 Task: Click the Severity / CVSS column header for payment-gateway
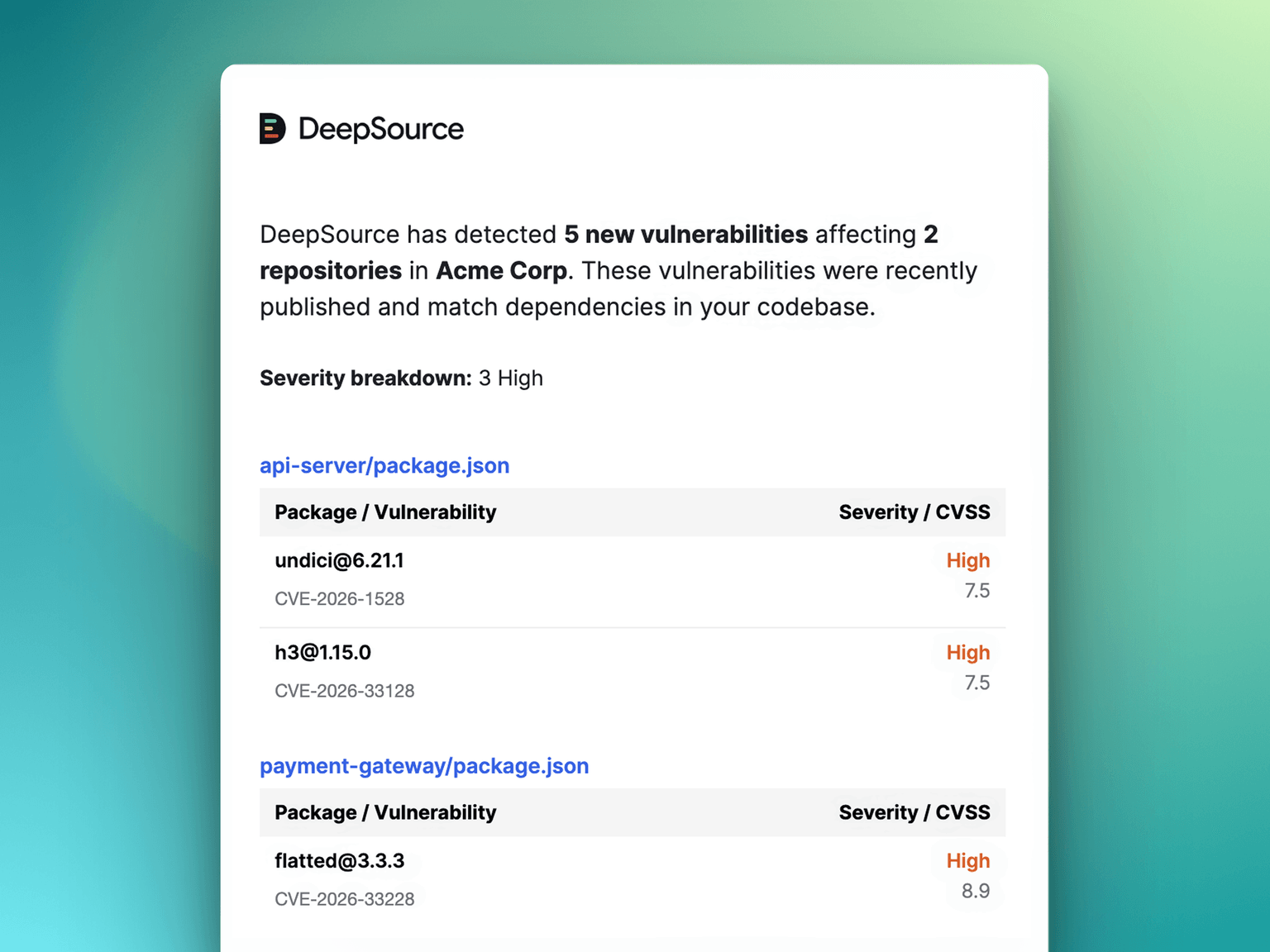pyautogui.click(x=914, y=812)
